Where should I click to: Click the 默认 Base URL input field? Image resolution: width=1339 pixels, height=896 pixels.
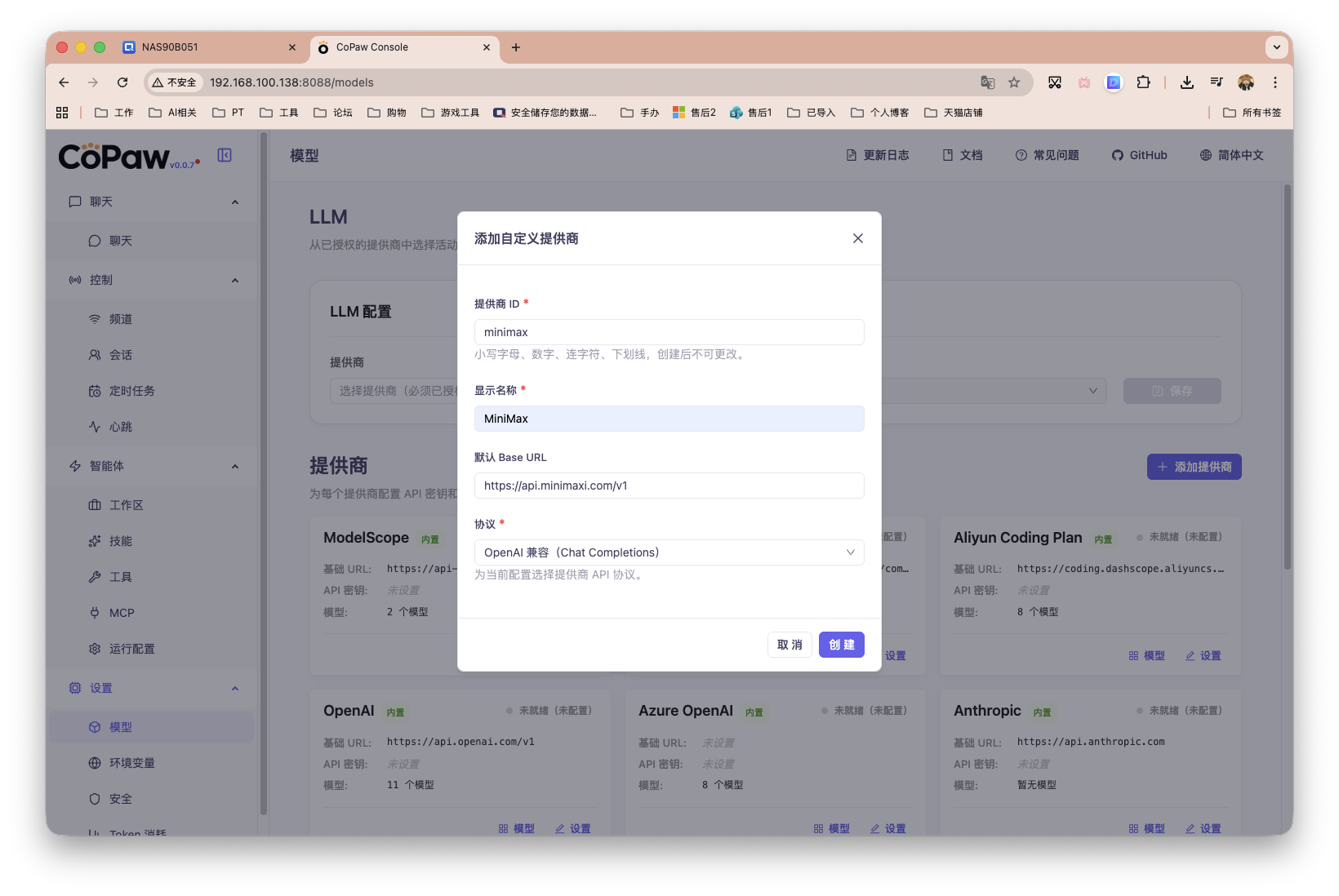[669, 486]
